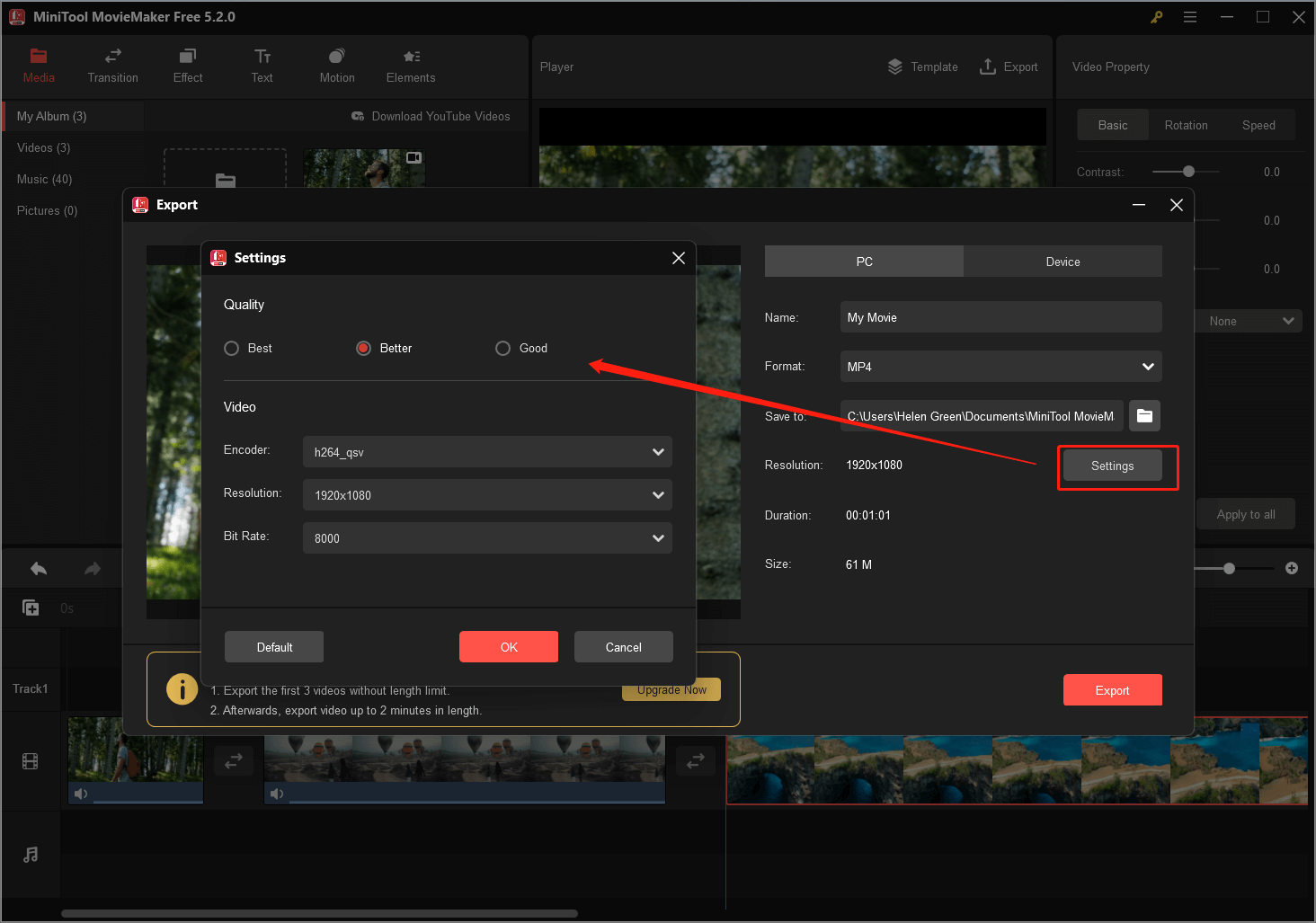1316x923 pixels.
Task: Open the Media tab icon
Action: point(39,56)
